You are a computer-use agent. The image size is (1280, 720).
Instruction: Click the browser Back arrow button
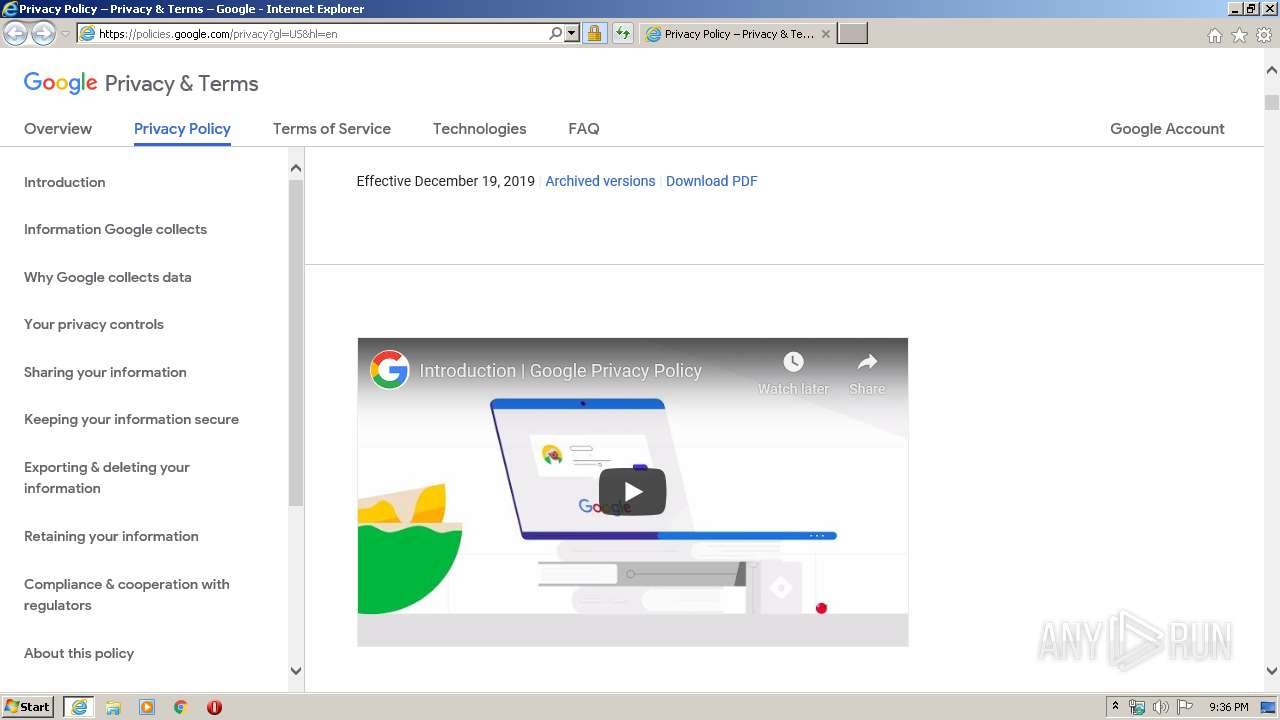[16, 34]
